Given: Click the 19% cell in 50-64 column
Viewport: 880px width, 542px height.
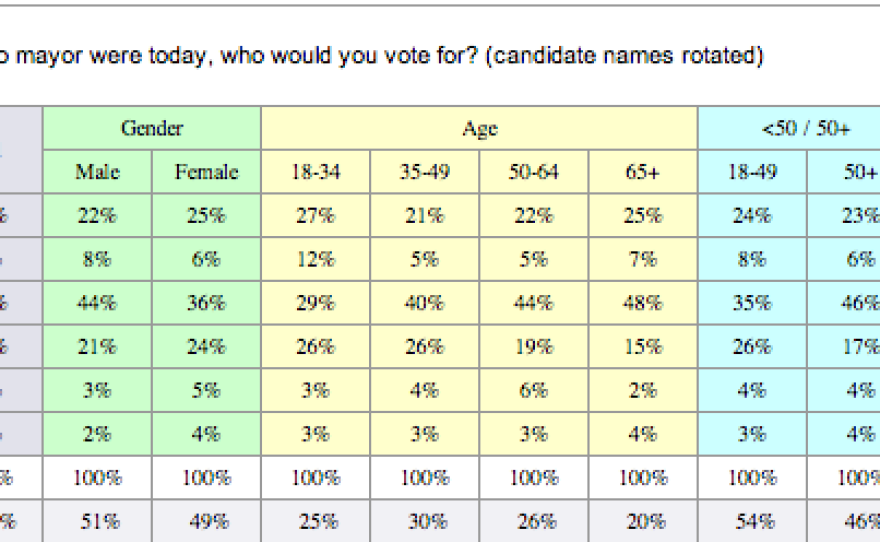Looking at the screenshot, I should pyautogui.click(x=533, y=347).
